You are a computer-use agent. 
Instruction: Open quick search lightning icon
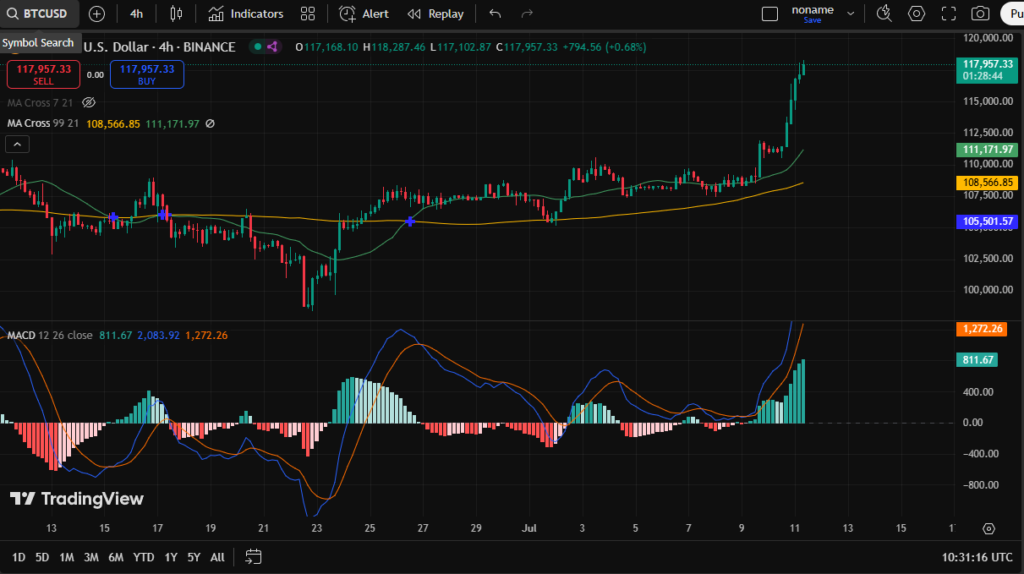884,14
